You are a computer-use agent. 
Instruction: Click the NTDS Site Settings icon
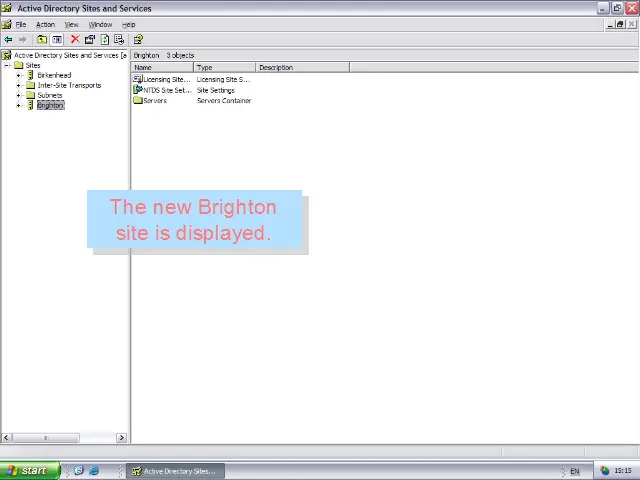pyautogui.click(x=138, y=90)
